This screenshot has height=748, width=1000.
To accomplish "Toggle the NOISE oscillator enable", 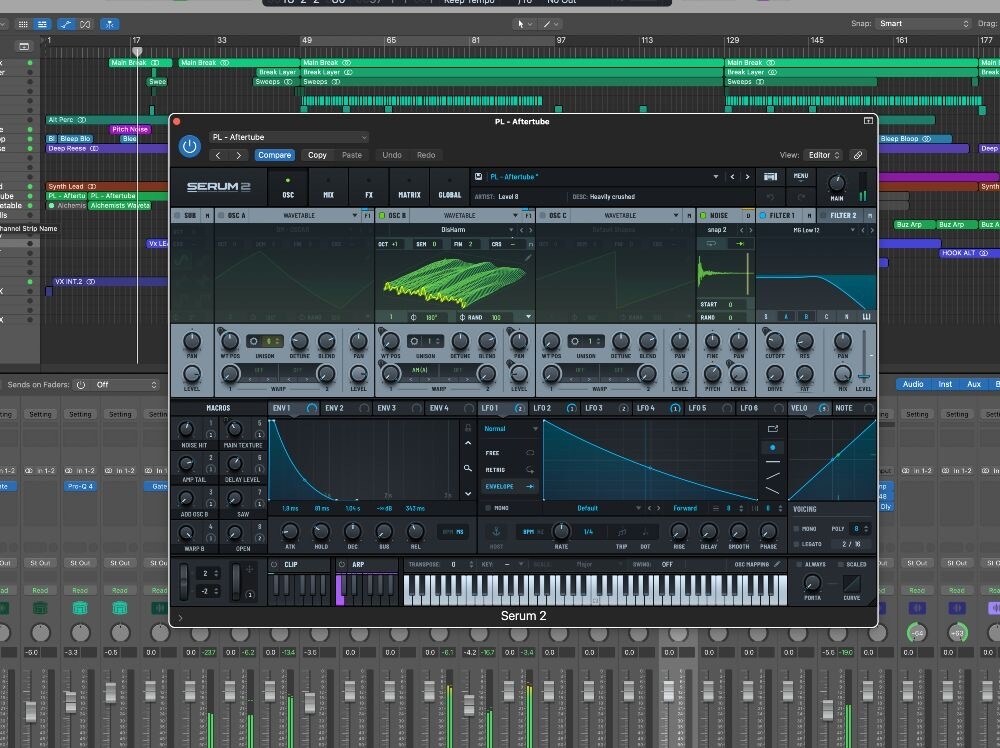I will 703,216.
